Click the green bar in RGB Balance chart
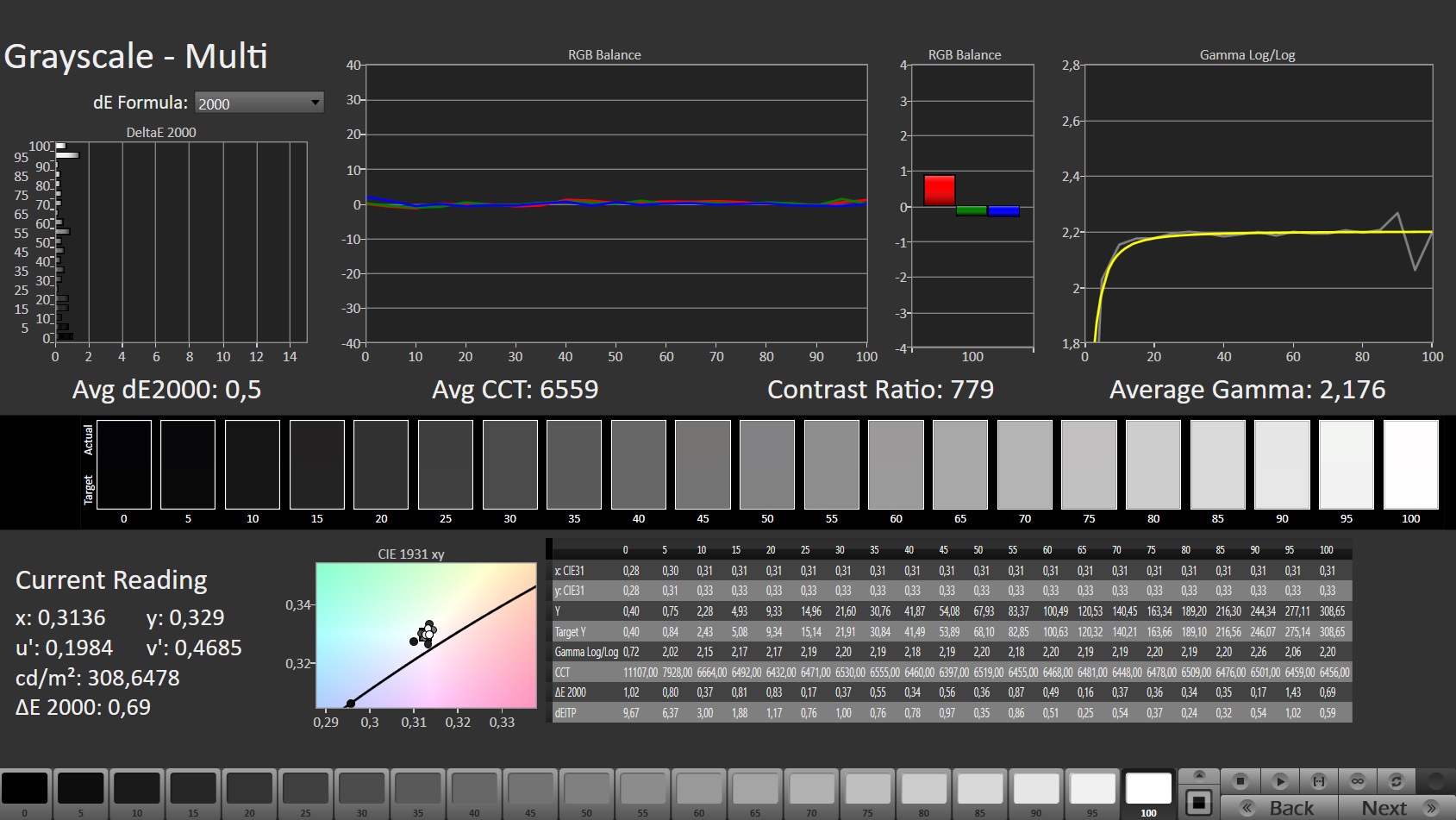Image resolution: width=1456 pixels, height=820 pixels. click(x=972, y=210)
